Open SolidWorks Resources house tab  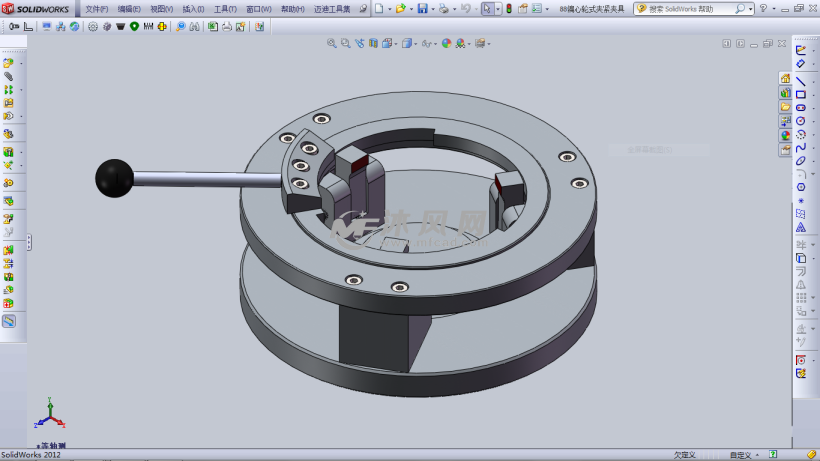785,78
